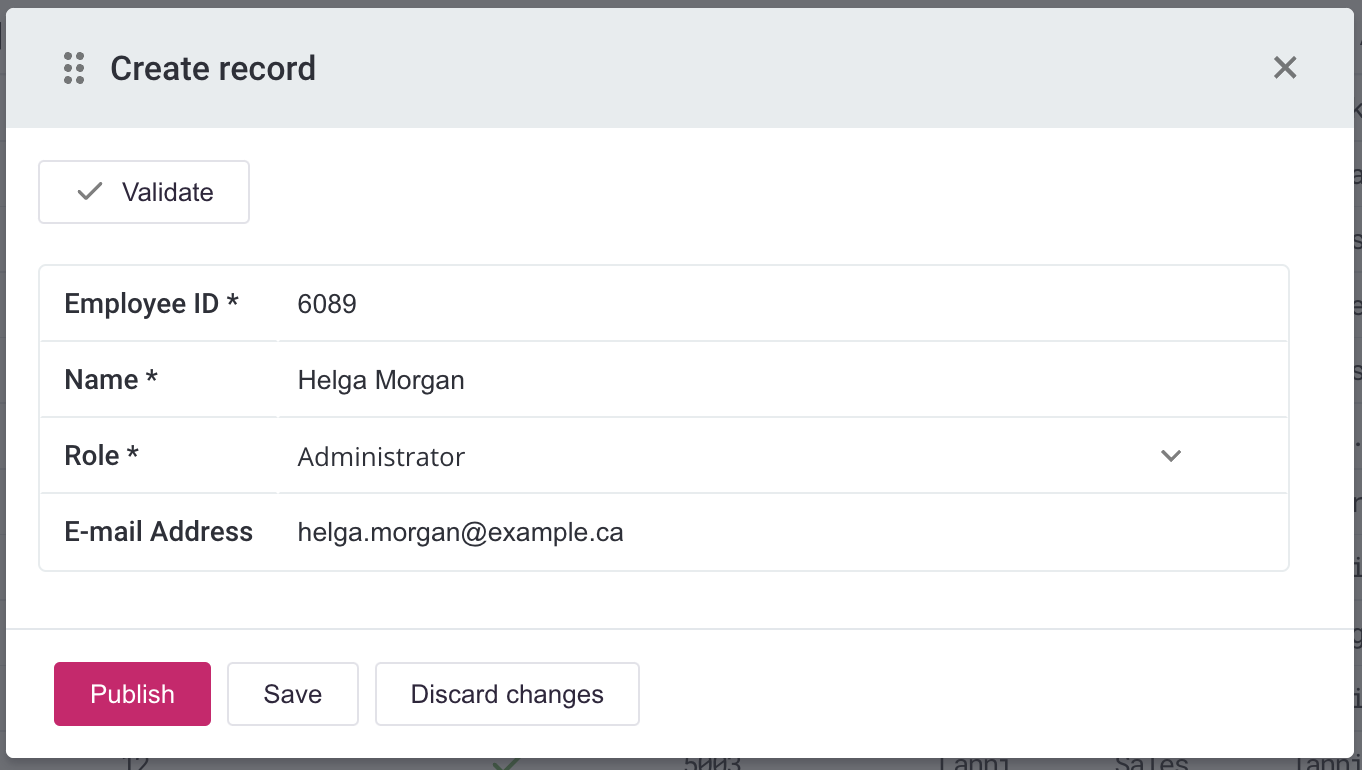Click the checkmark icon inside Validate
Viewport: 1362px width, 770px height.
[x=90, y=191]
